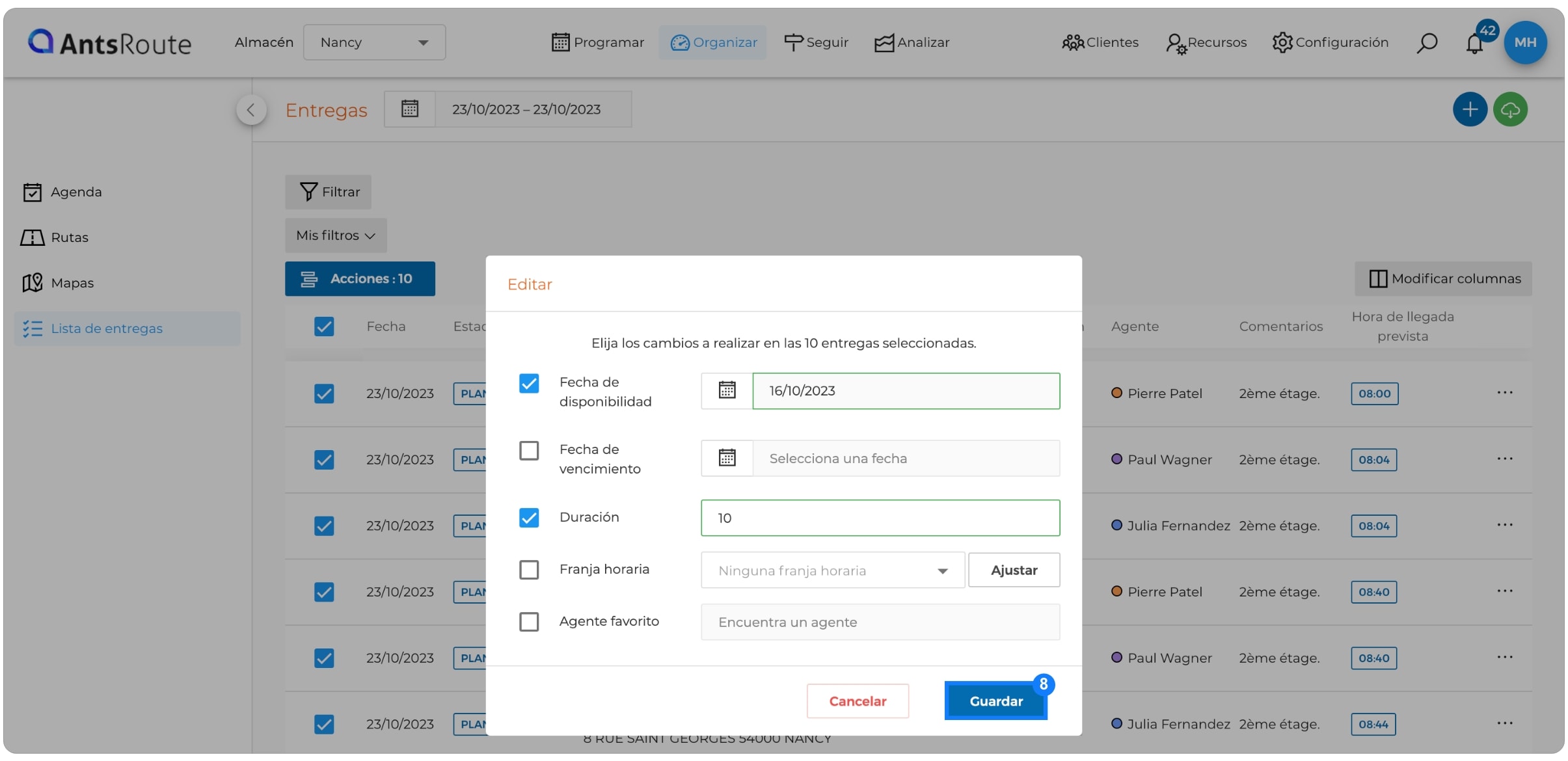Open row options for Paul Wagner 08:40 delivery
This screenshot has height=761, width=1568.
pyautogui.click(x=1504, y=657)
